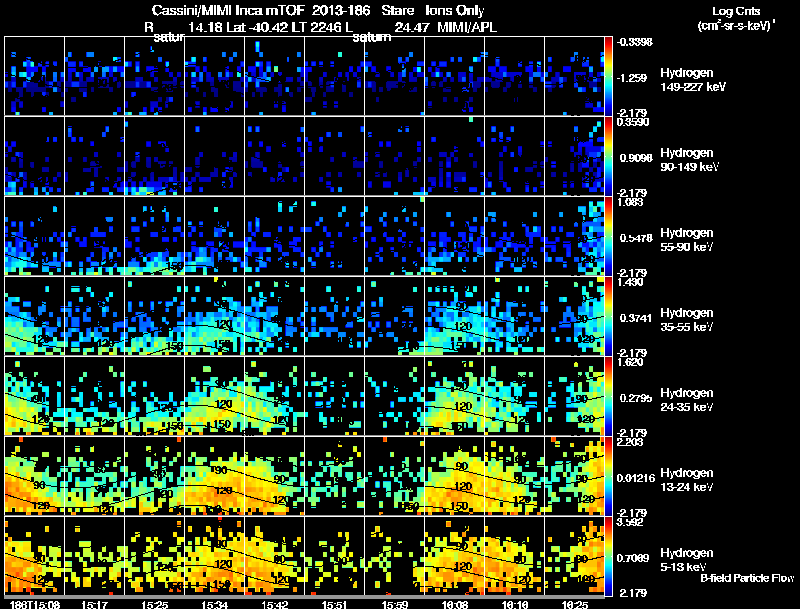Screen dimensions: 800x609
Task: Click the '15:51' time axis label
Action: click(334, 604)
